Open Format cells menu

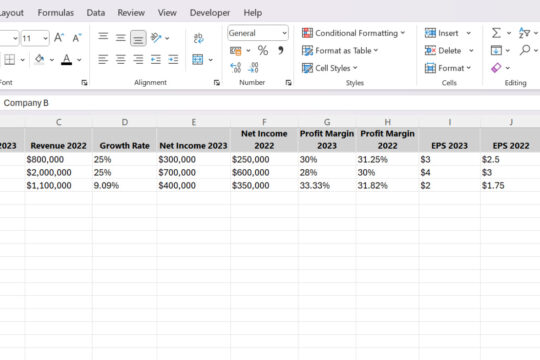[x=448, y=68]
